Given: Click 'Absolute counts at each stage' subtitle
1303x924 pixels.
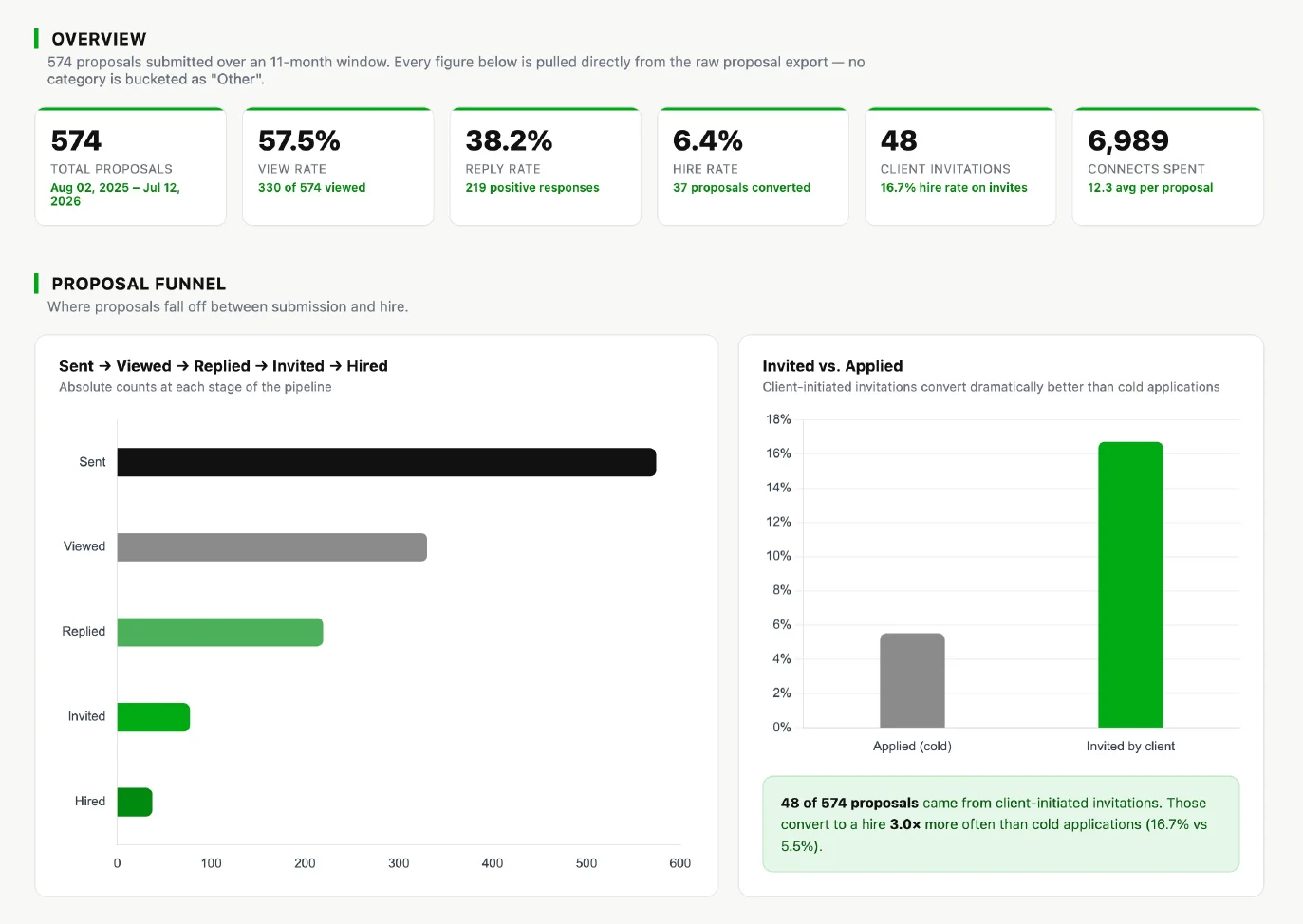Looking at the screenshot, I should [195, 387].
